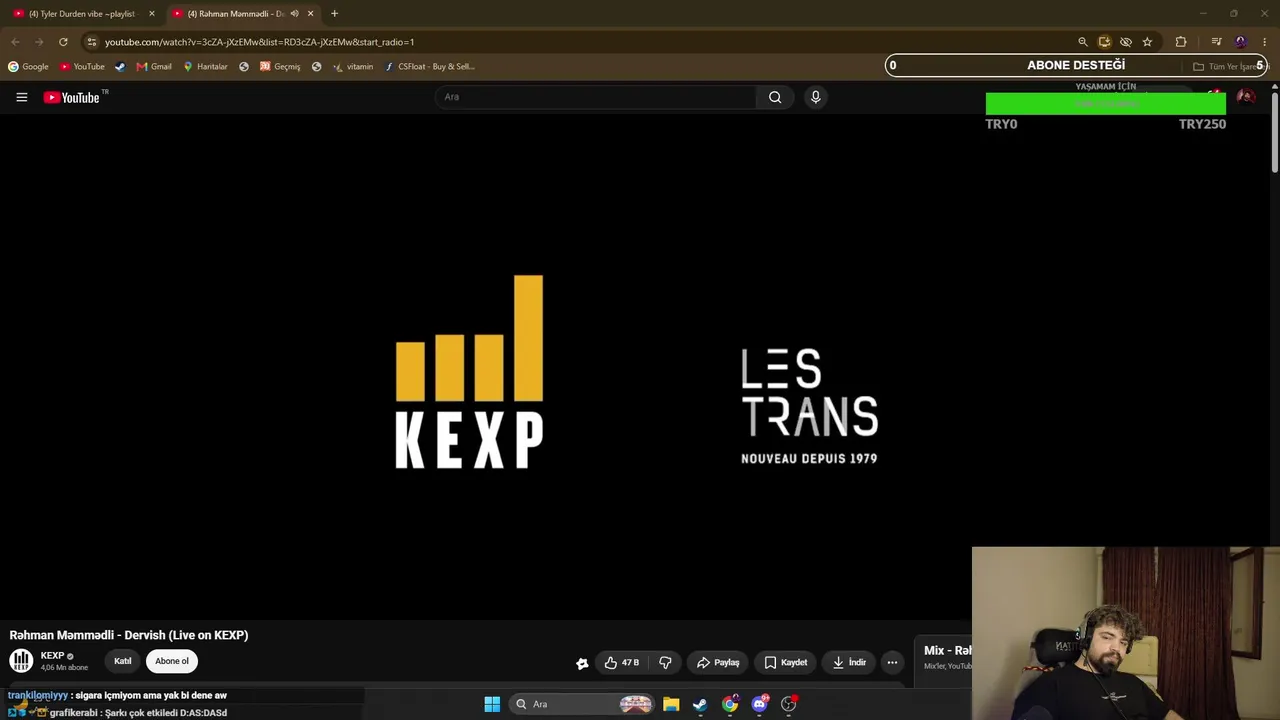
Task: Download the video with İndir
Action: pos(849,662)
